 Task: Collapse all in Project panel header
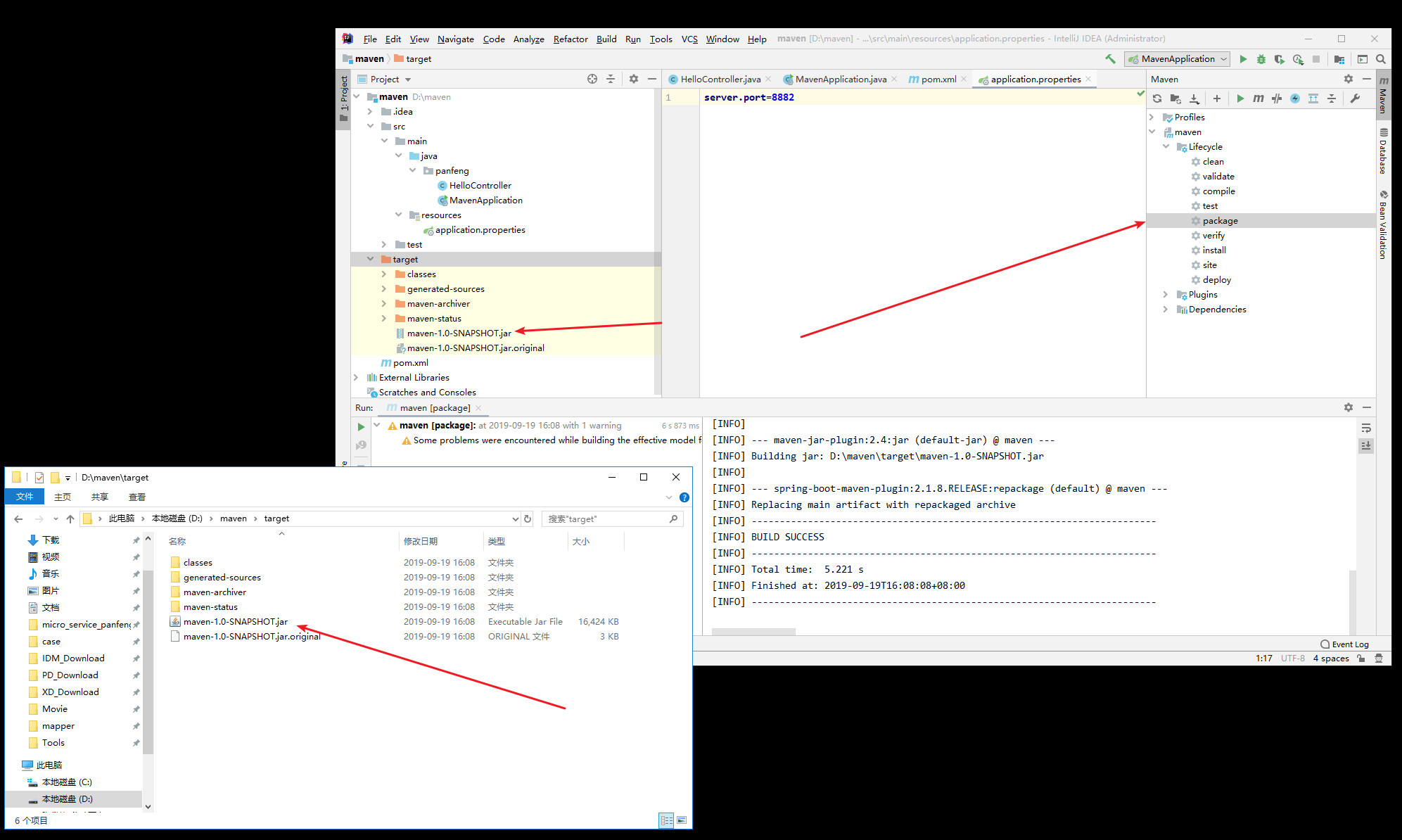click(611, 79)
